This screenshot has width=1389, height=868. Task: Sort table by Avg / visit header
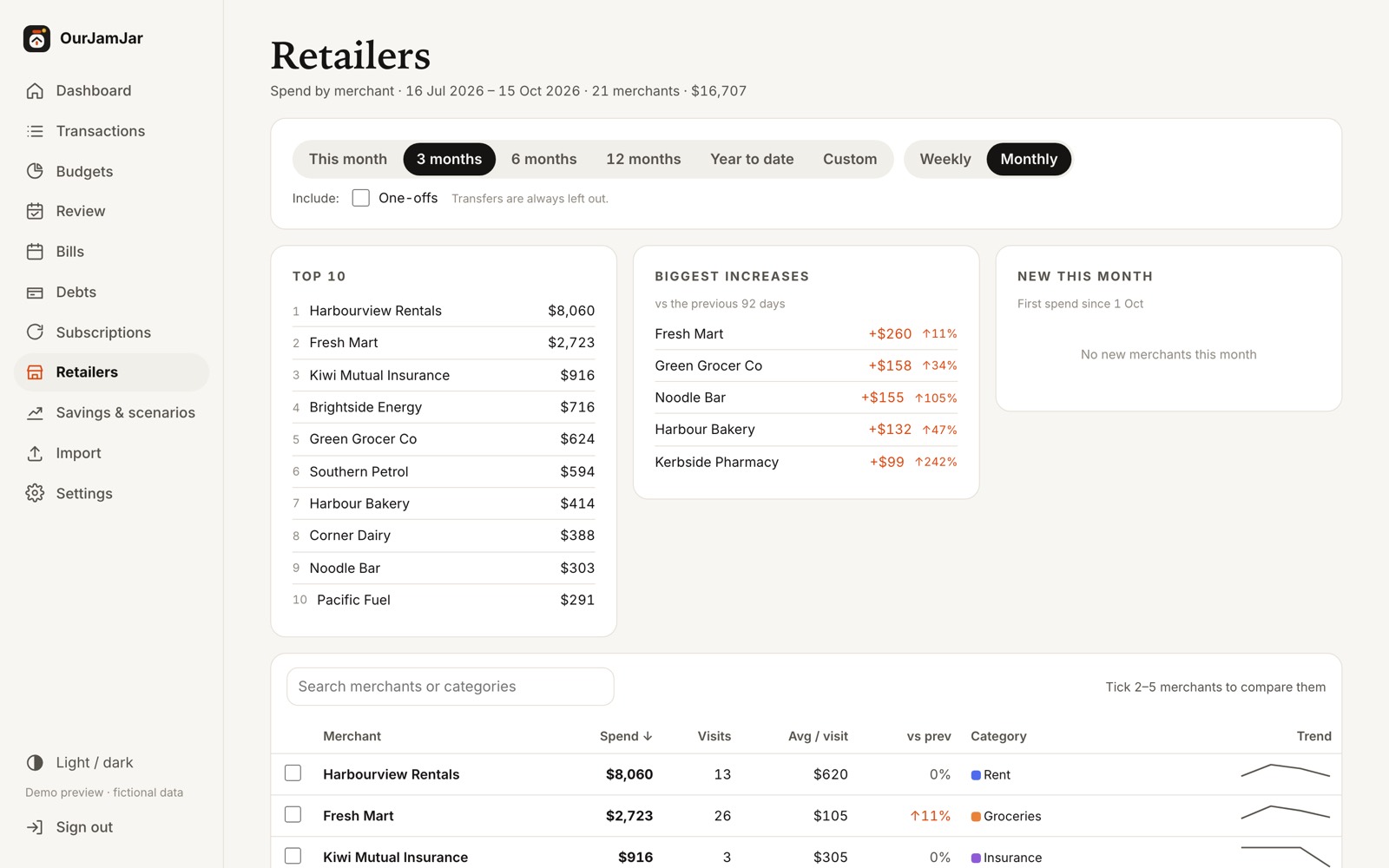818,736
